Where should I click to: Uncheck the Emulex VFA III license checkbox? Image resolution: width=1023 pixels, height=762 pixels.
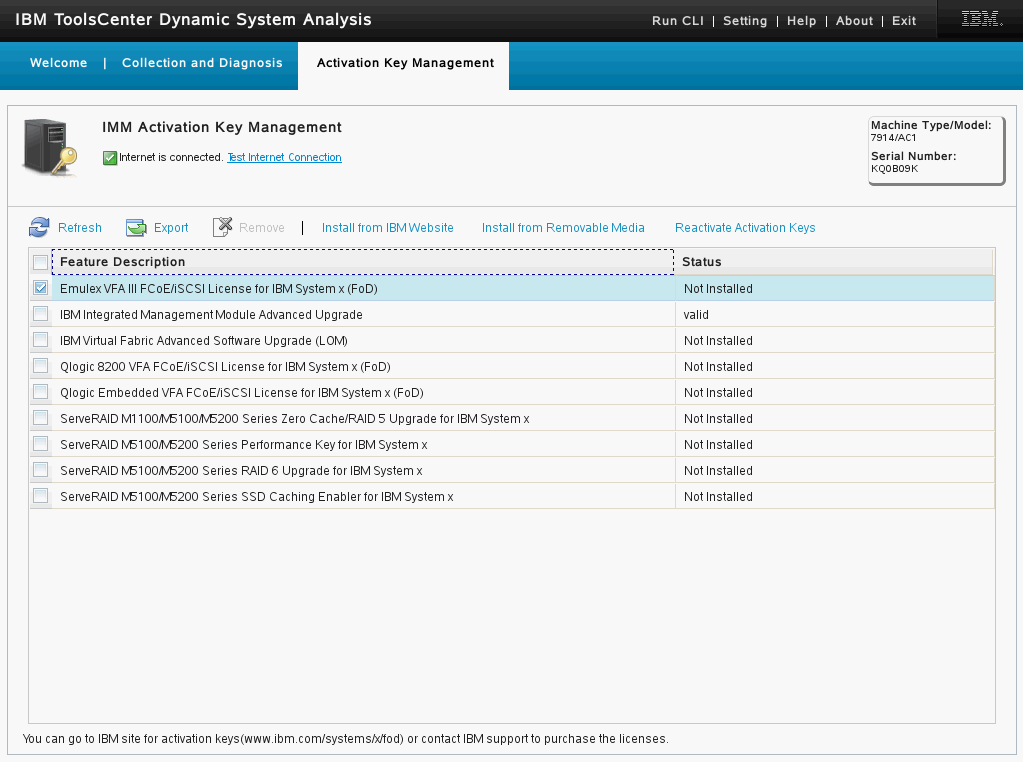[40, 288]
